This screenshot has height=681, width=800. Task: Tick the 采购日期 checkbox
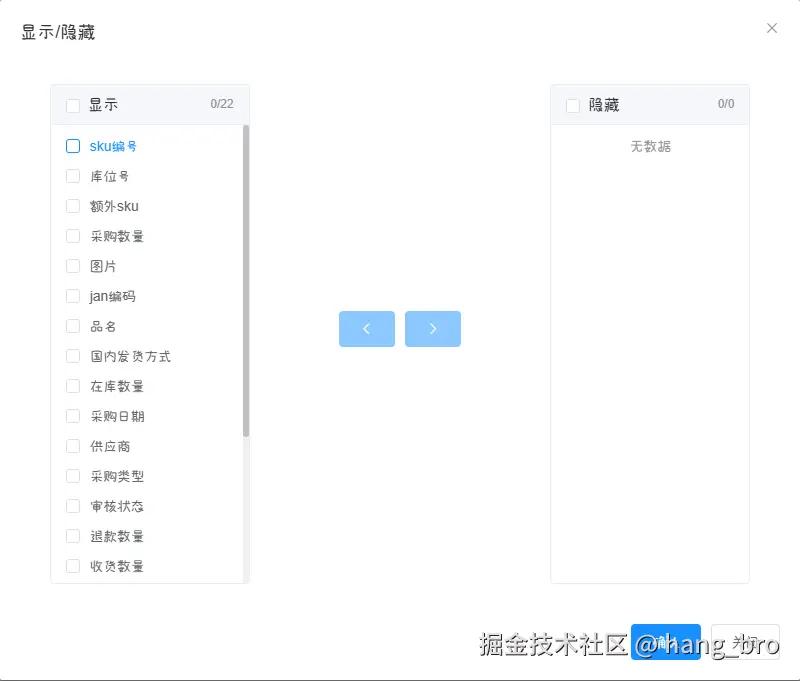[x=73, y=416]
